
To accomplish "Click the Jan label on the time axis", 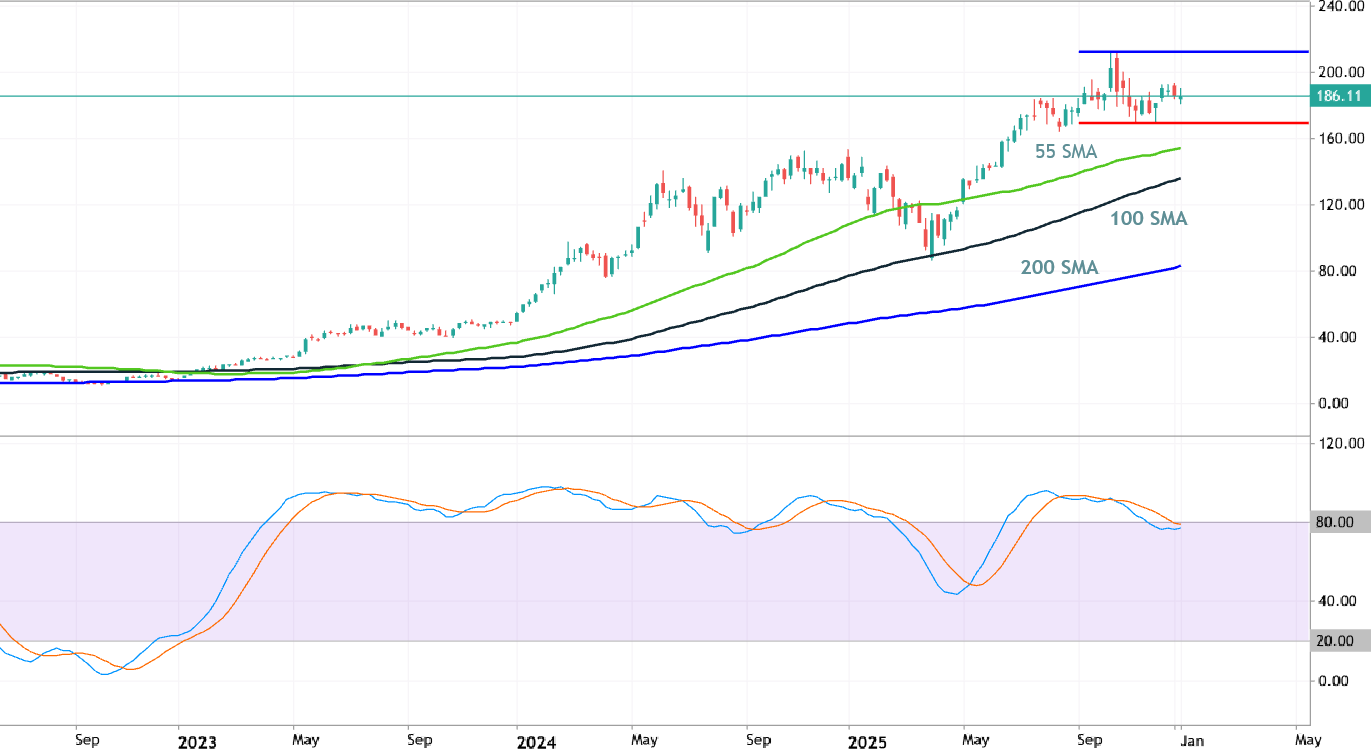I will [x=1191, y=740].
